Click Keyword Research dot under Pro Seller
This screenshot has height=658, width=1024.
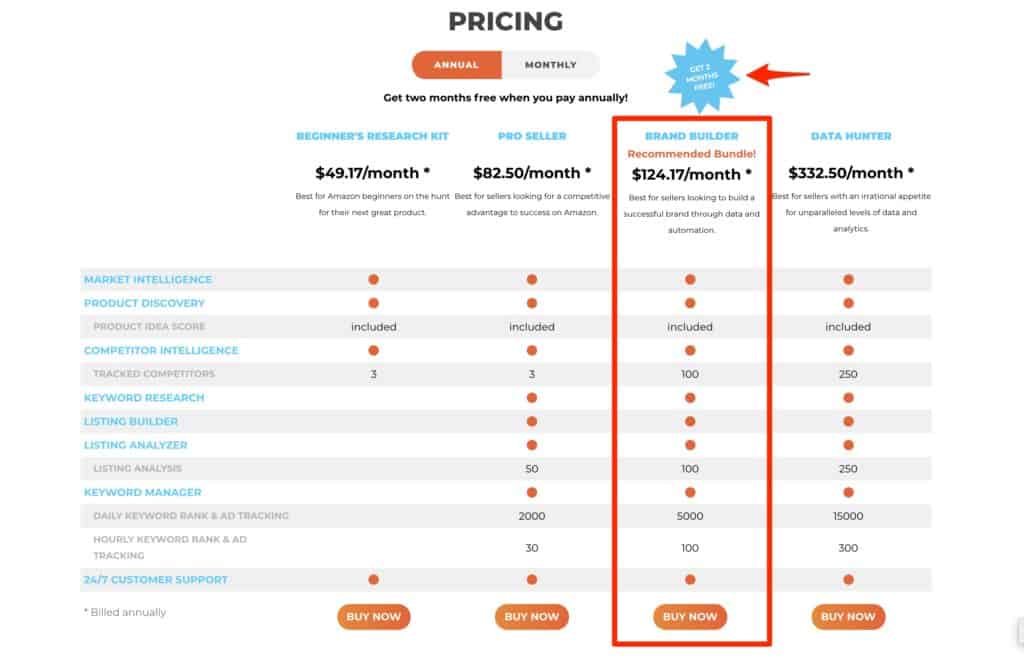[x=532, y=398]
